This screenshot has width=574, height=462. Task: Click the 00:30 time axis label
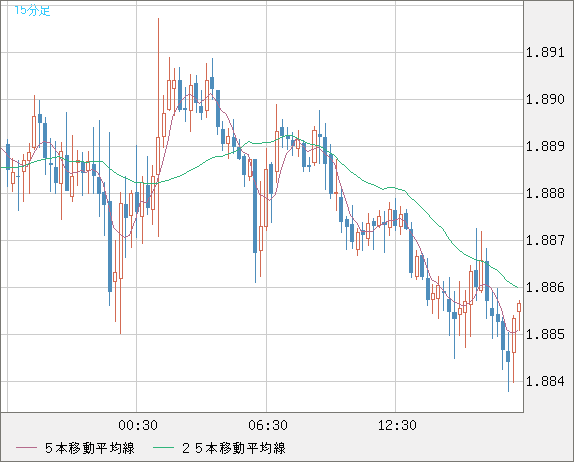138,425
